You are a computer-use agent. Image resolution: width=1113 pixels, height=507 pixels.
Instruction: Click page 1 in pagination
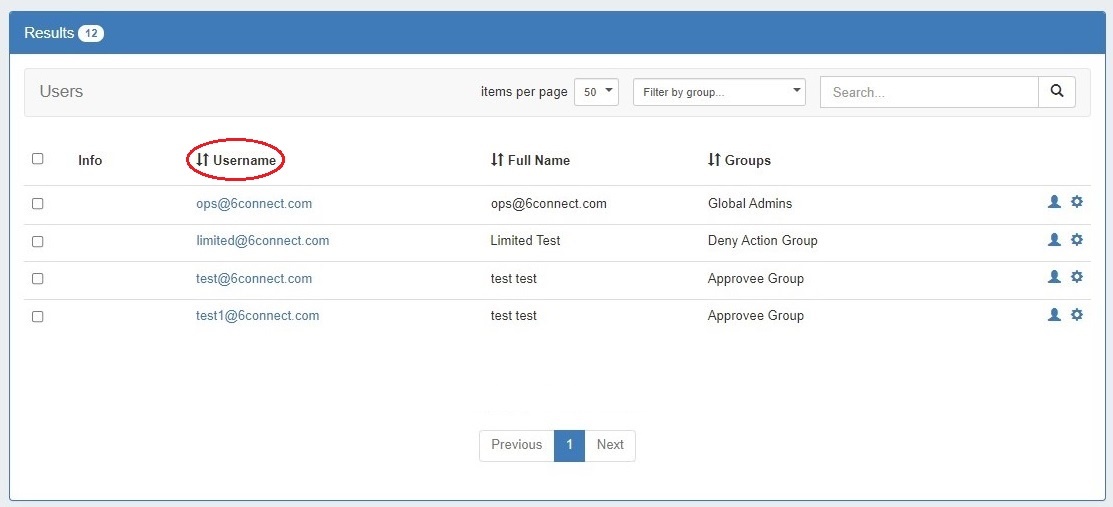[569, 445]
